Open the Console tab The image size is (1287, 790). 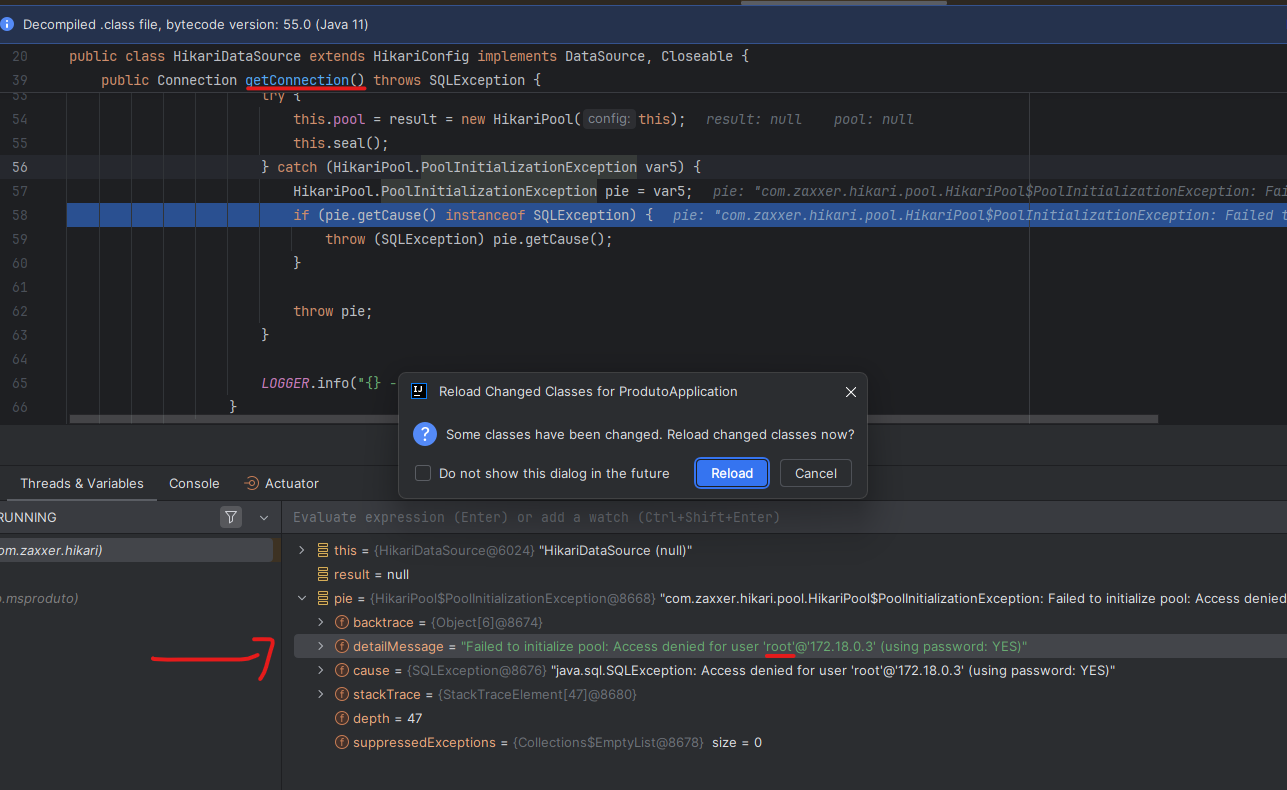[x=194, y=483]
